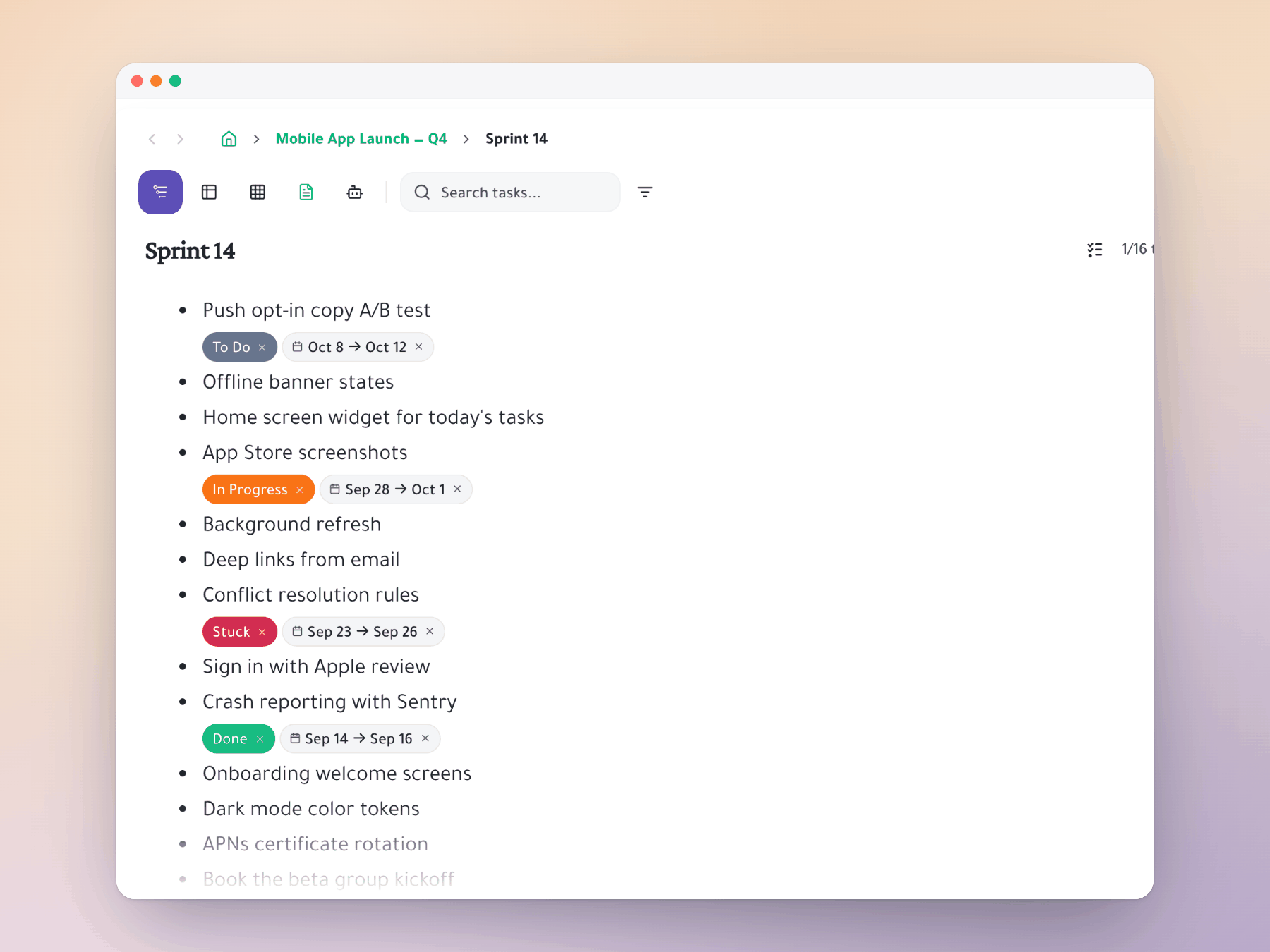Viewport: 1270px width, 952px height.
Task: Open the In Progress status tag
Action: pyautogui.click(x=250, y=489)
